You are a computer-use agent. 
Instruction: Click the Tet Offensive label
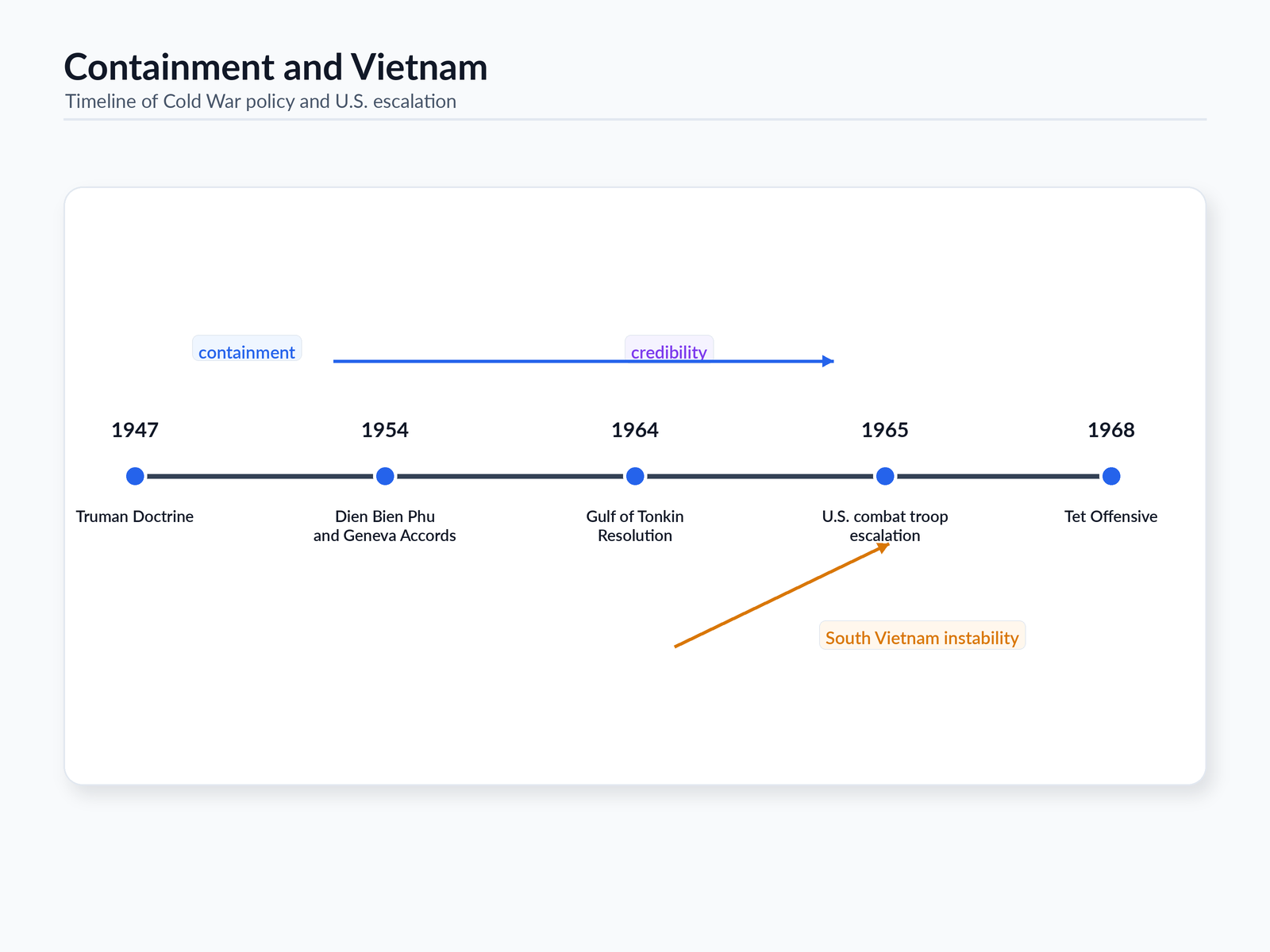1111,516
